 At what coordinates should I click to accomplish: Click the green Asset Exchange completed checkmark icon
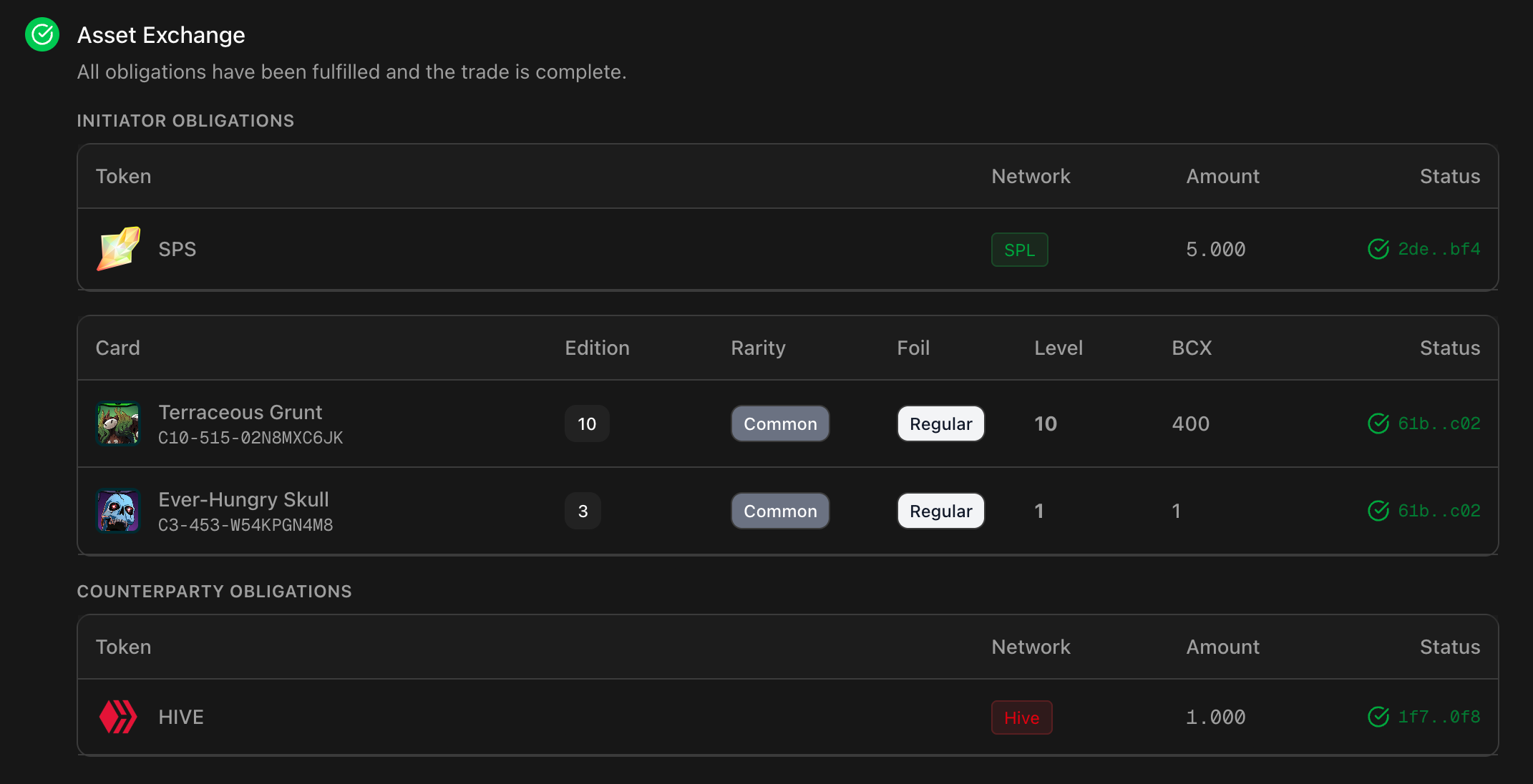pyautogui.click(x=42, y=34)
